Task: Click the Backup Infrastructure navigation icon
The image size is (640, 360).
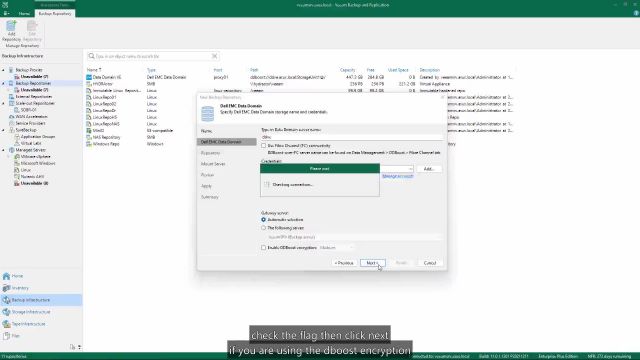Action: (x=6, y=300)
